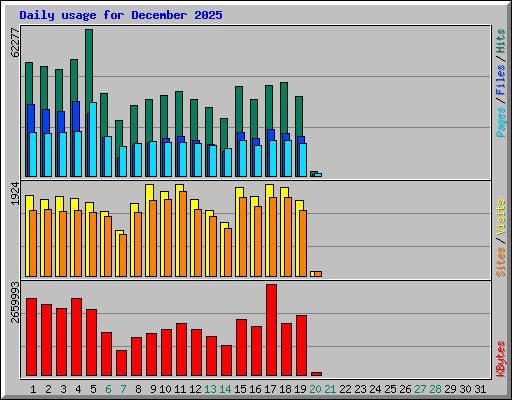Click green weekend day 13 label
This screenshot has height=400, width=512.
(210, 389)
